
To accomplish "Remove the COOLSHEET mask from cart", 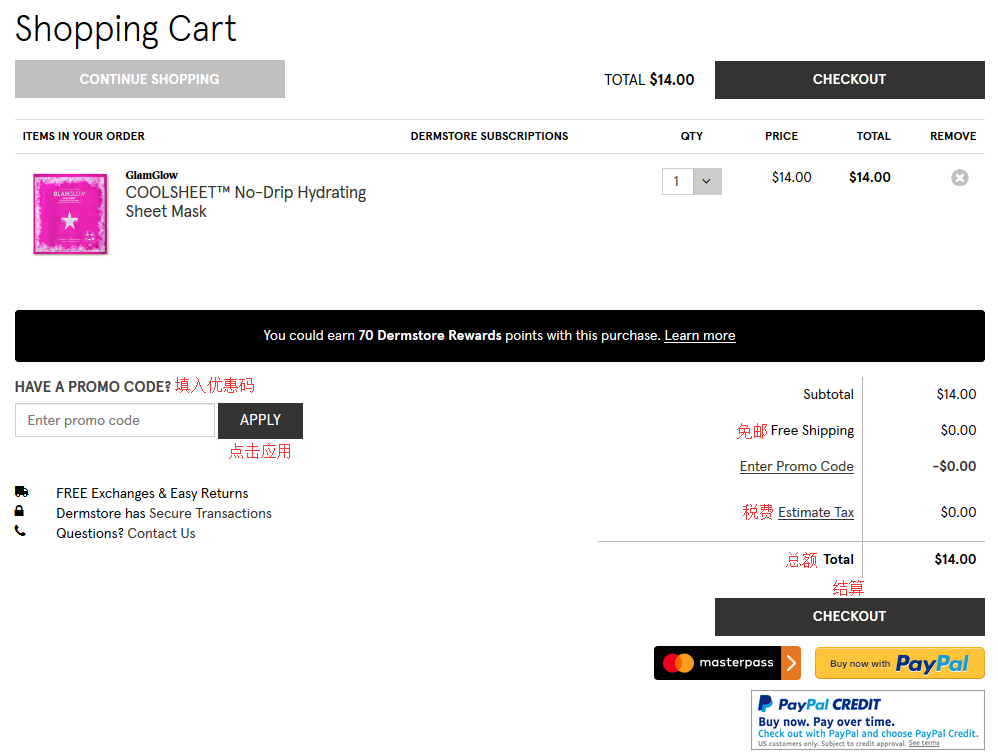I will tap(959, 178).
